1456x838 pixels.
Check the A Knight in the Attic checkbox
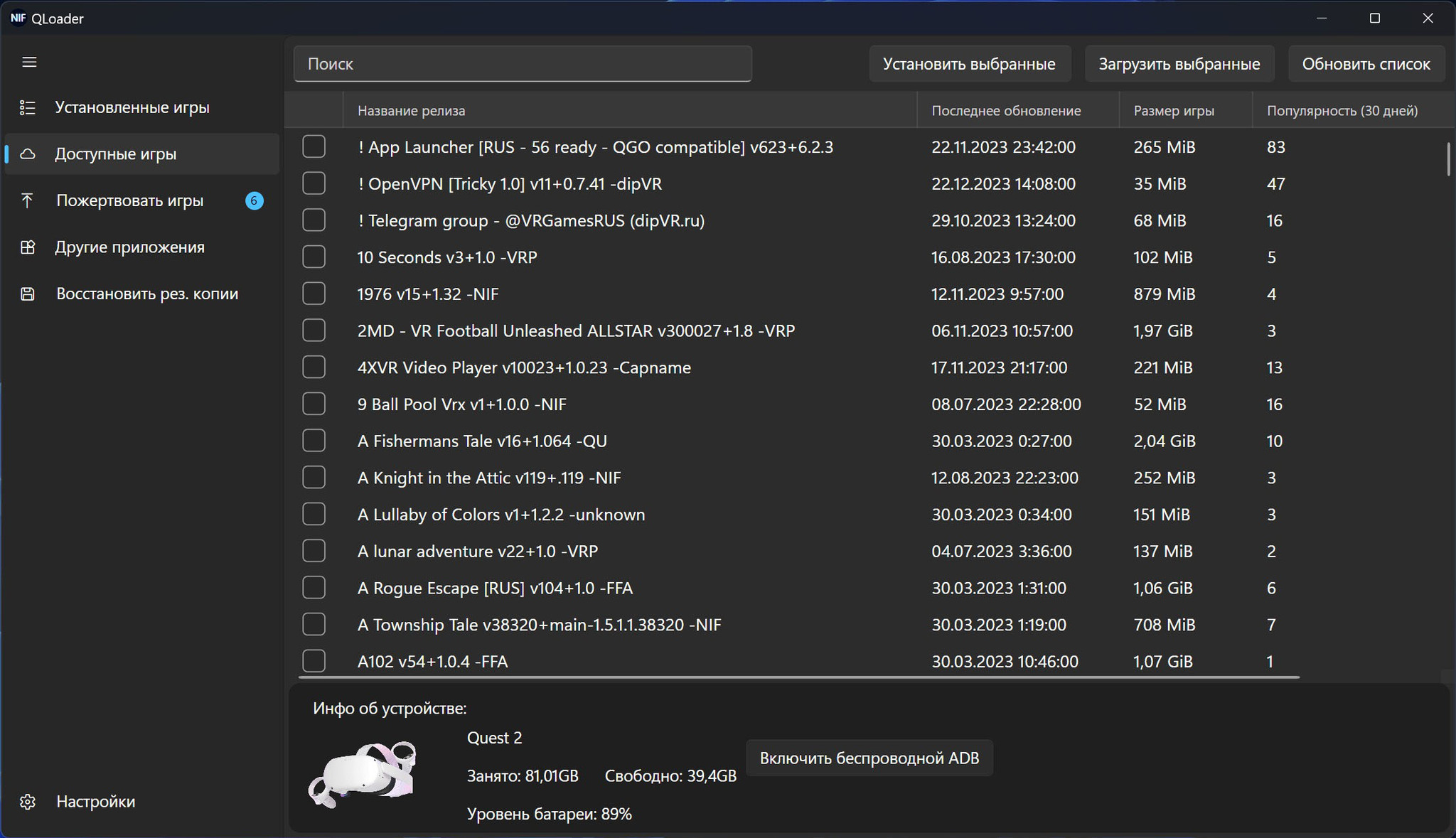(x=314, y=478)
